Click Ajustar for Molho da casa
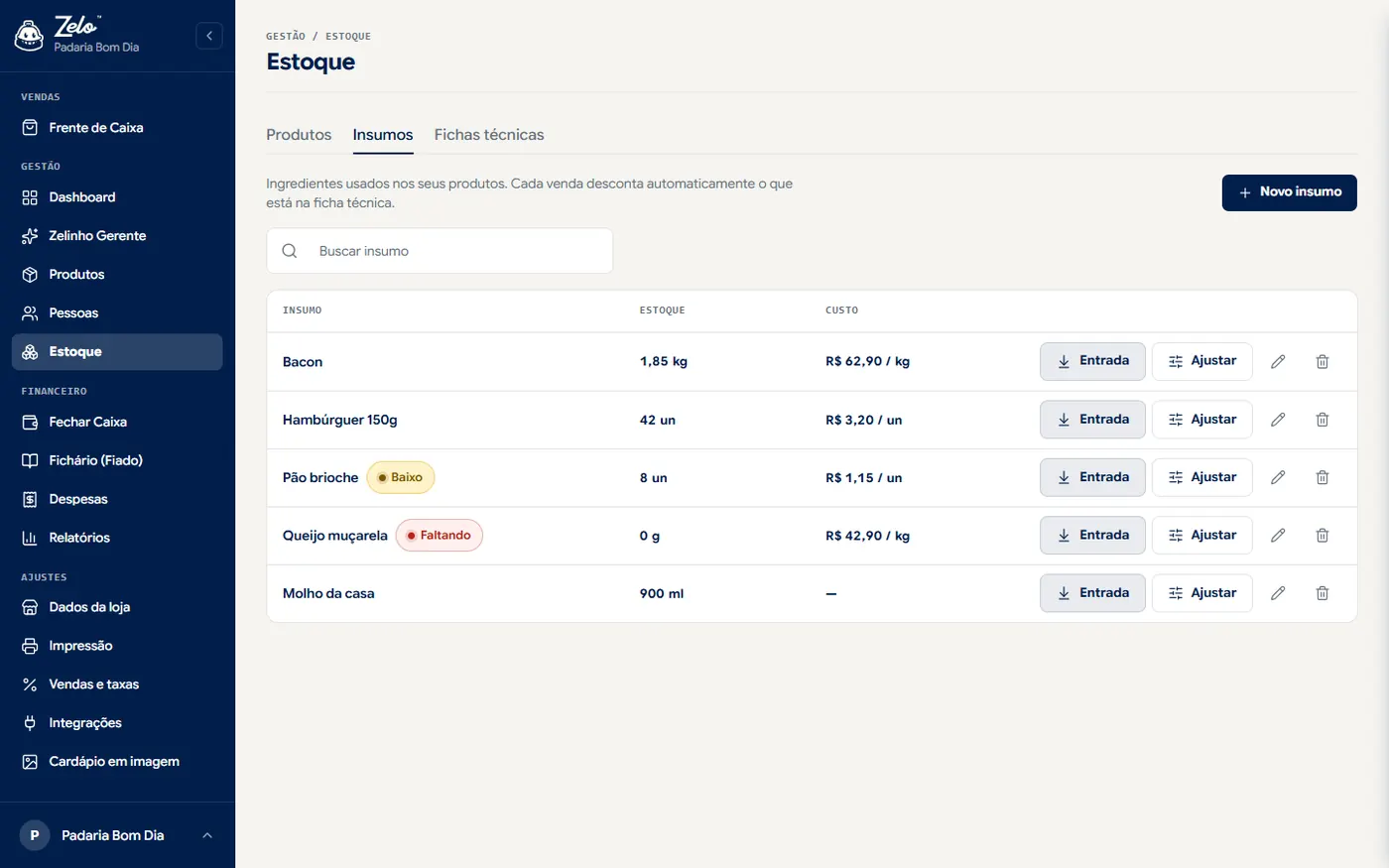This screenshot has height=868, width=1389. pos(1202,593)
